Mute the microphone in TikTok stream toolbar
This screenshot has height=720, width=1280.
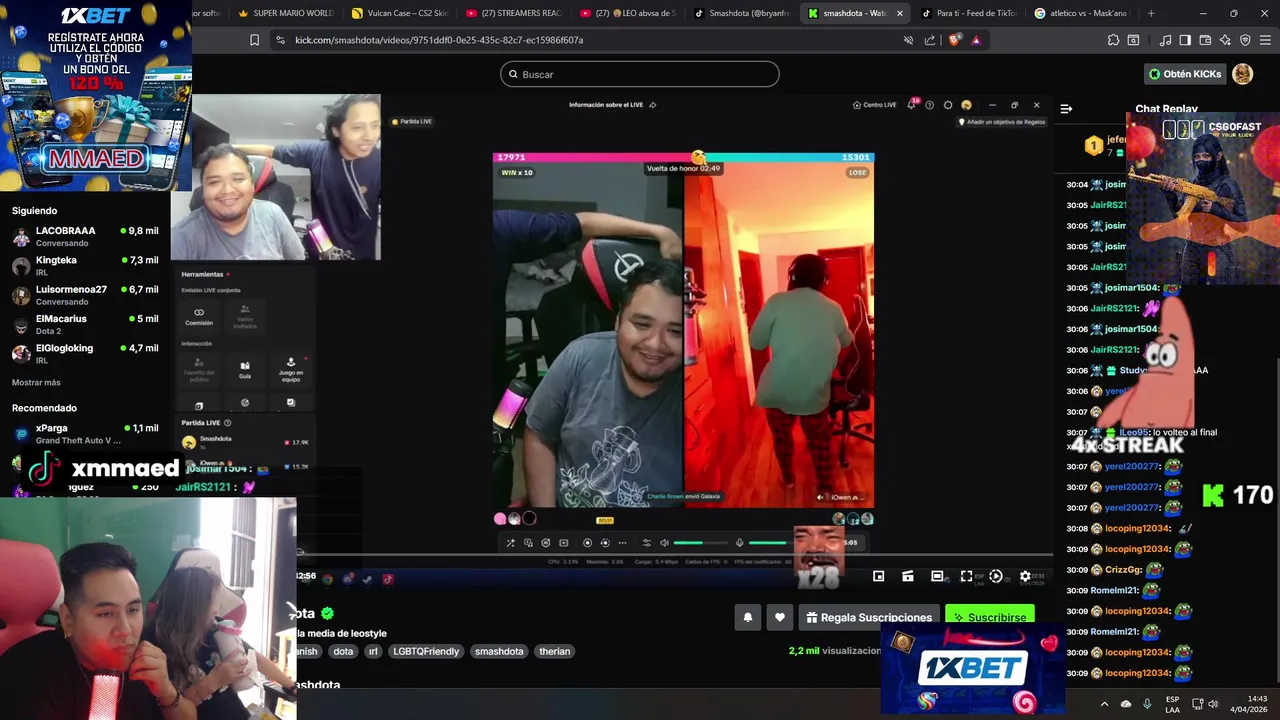(x=739, y=543)
